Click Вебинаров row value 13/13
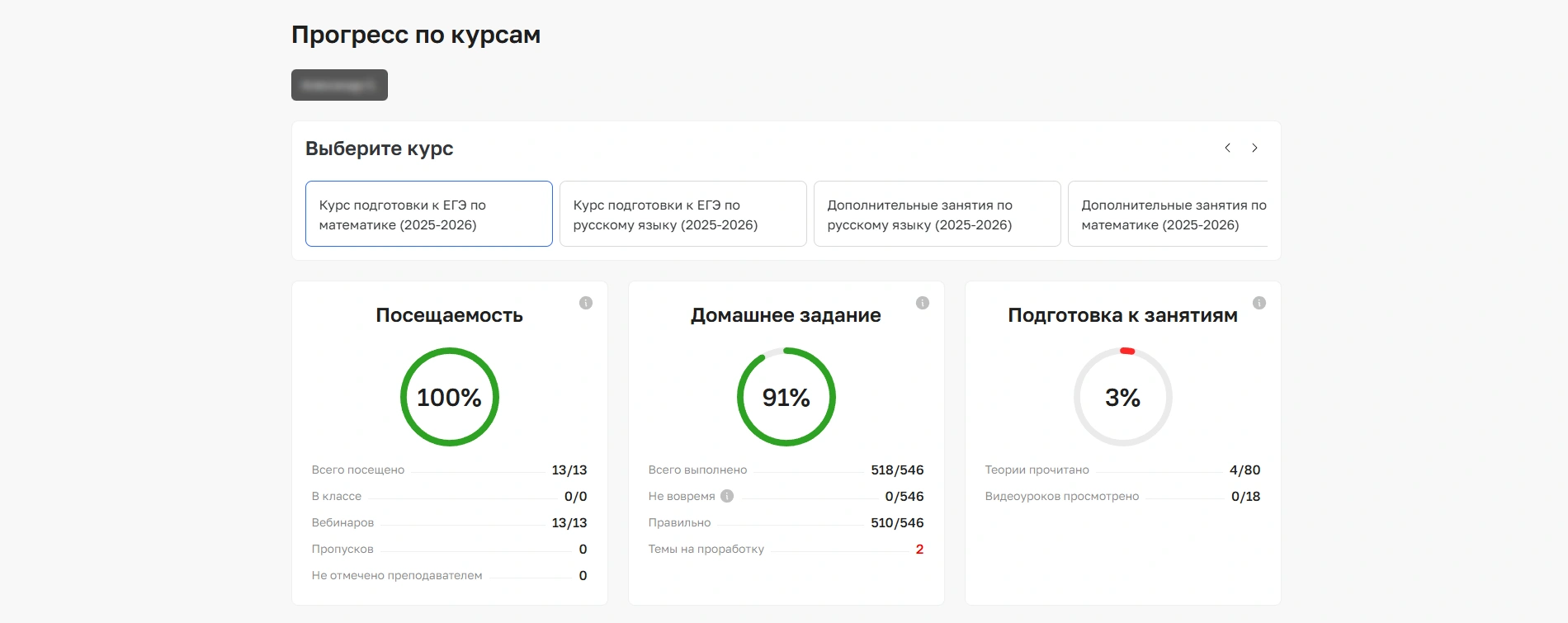This screenshot has height=623, width=1568. pos(569,523)
